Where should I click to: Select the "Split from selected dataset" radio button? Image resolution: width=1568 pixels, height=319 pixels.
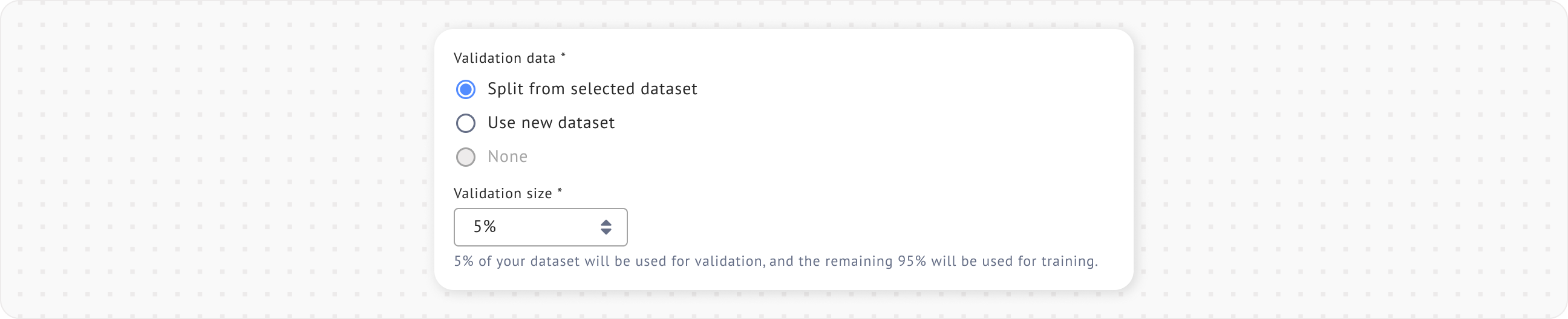pyautogui.click(x=466, y=89)
